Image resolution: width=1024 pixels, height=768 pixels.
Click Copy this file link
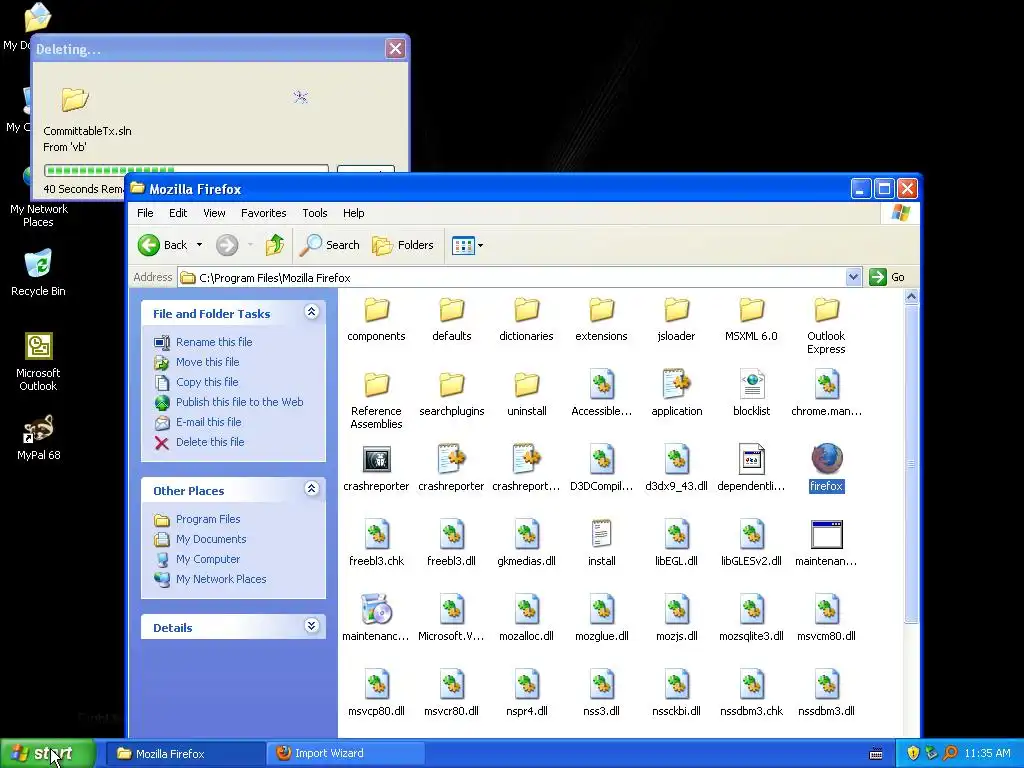(x=207, y=382)
